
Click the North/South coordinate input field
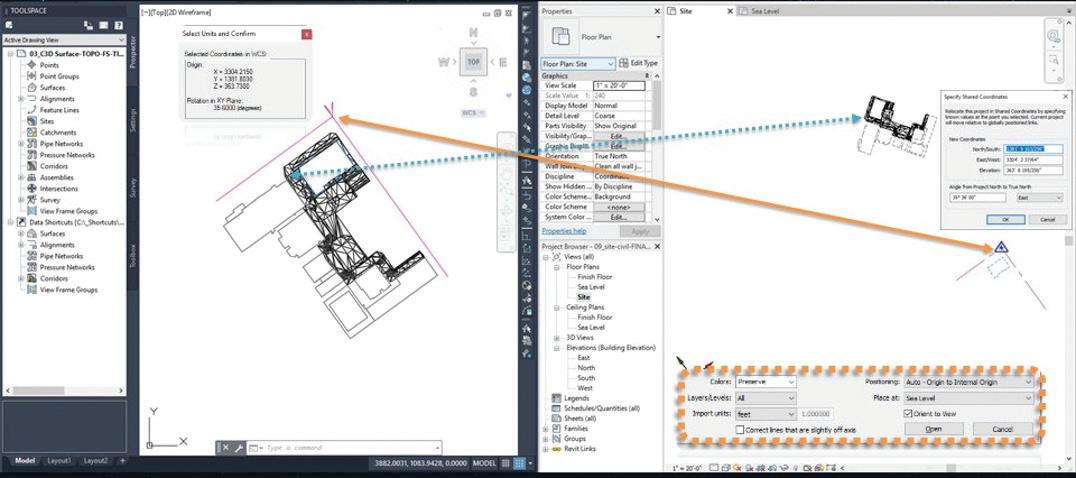(x=1034, y=149)
